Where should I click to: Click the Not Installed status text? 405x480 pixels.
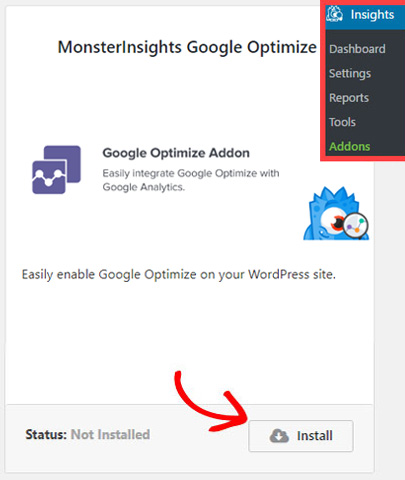click(110, 434)
